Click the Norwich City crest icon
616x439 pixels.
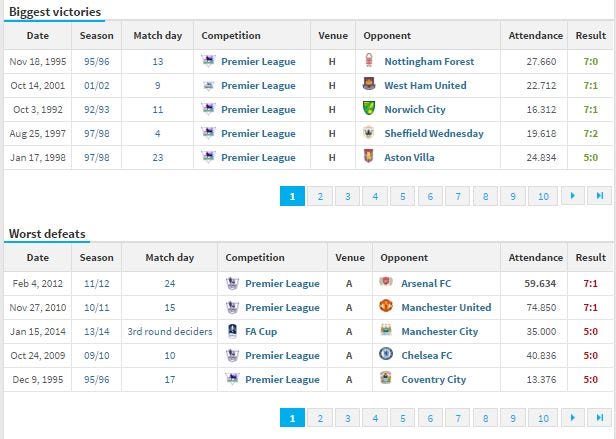[x=369, y=108]
